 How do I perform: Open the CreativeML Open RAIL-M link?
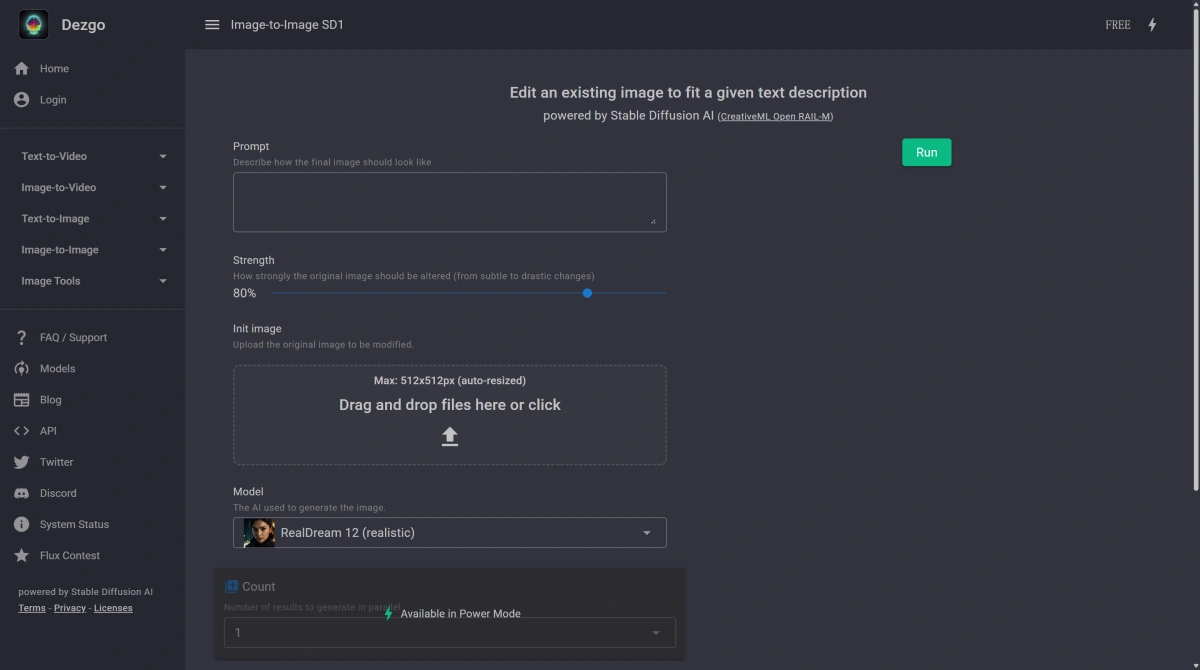click(775, 117)
